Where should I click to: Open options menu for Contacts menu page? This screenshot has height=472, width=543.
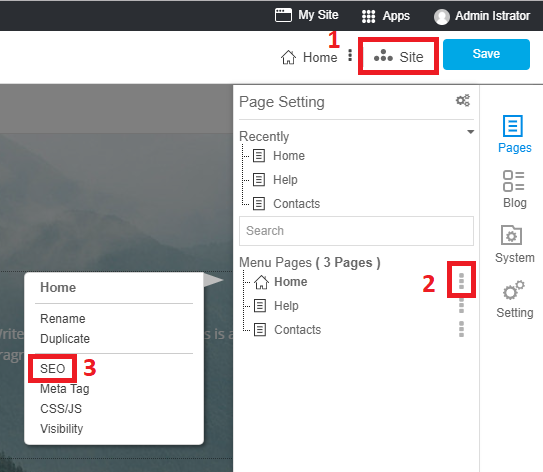(x=461, y=329)
